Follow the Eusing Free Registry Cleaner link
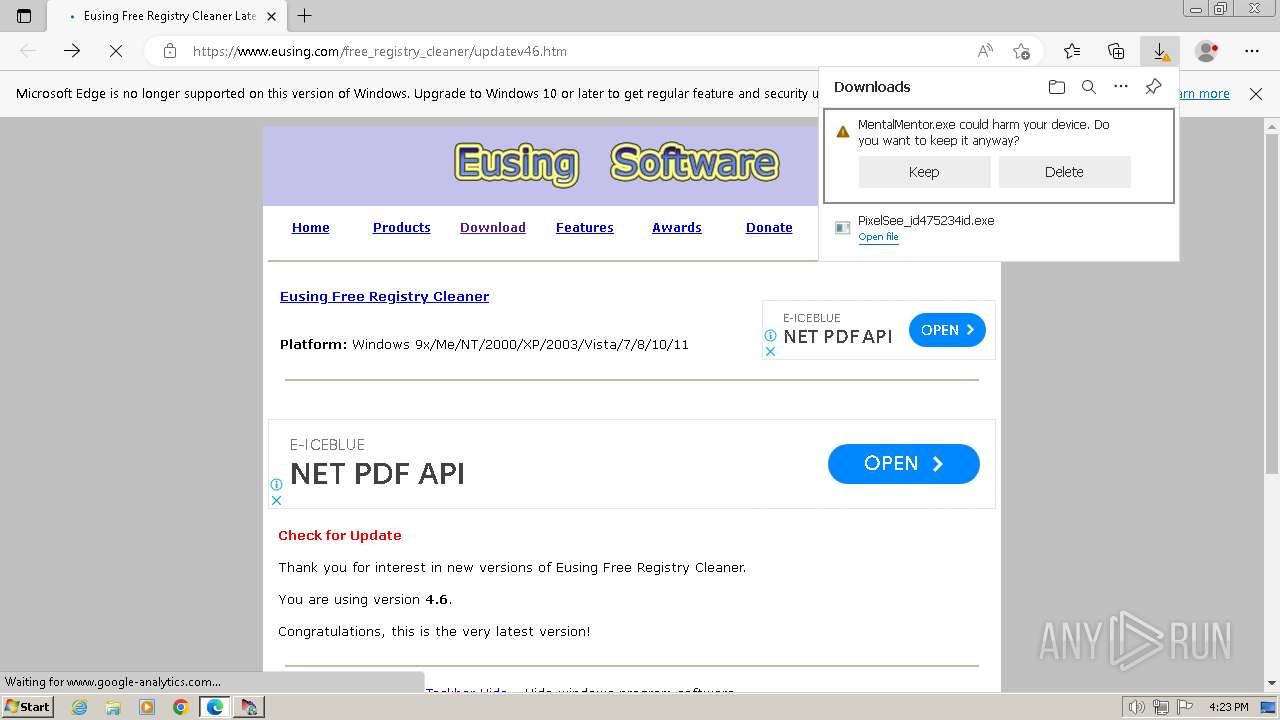The width and height of the screenshot is (1280, 720). (384, 297)
